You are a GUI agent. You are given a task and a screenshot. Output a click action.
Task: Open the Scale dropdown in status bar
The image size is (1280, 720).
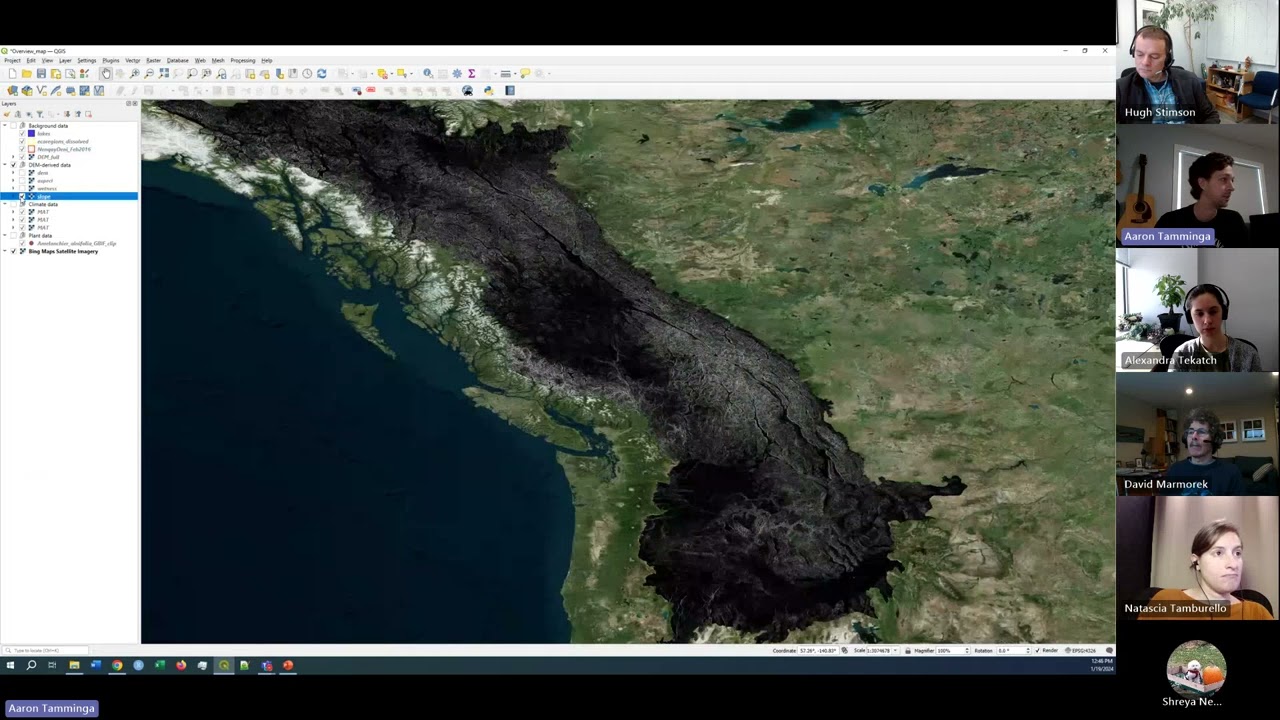click(x=896, y=650)
